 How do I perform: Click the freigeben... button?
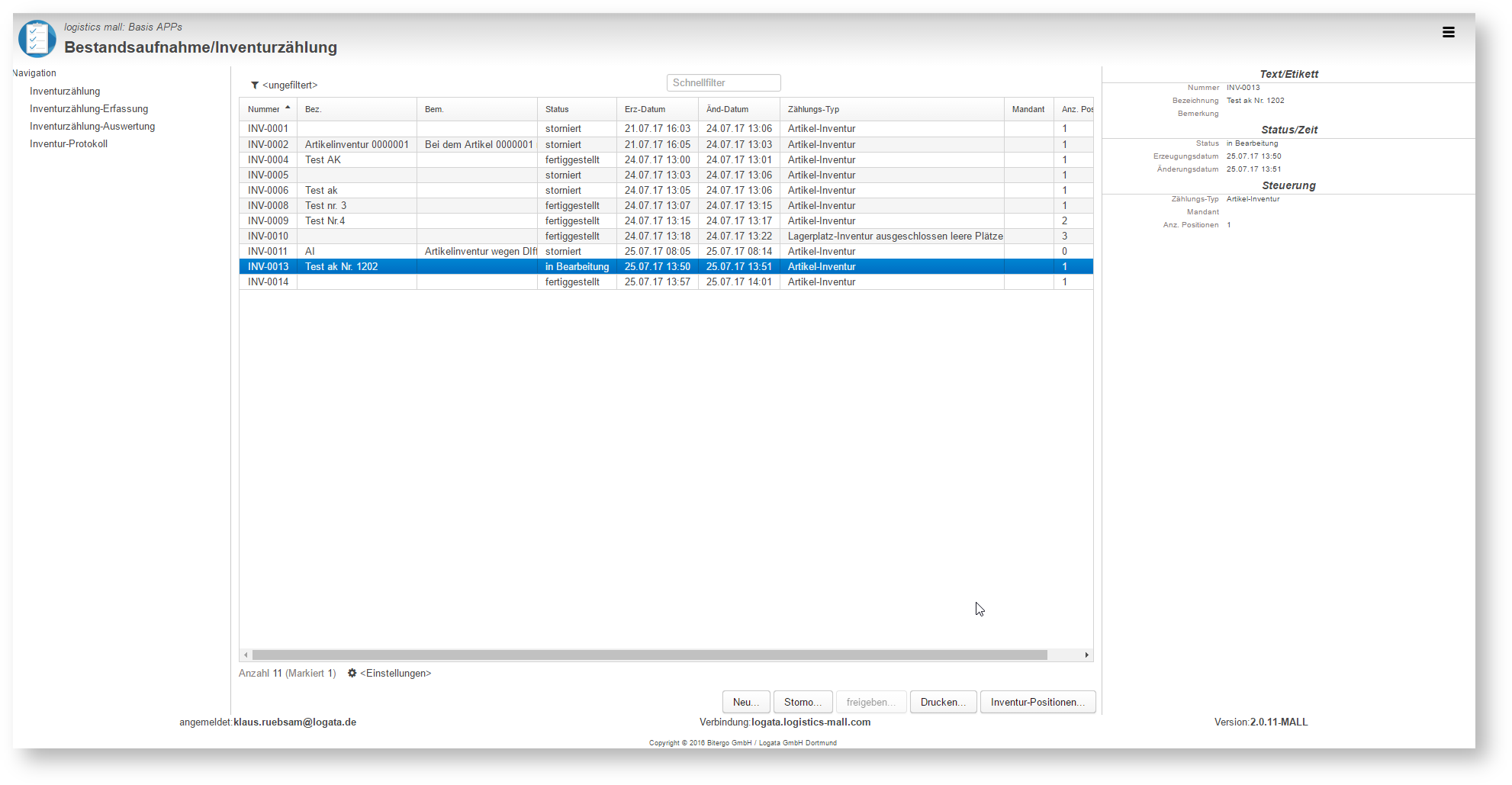click(x=871, y=702)
